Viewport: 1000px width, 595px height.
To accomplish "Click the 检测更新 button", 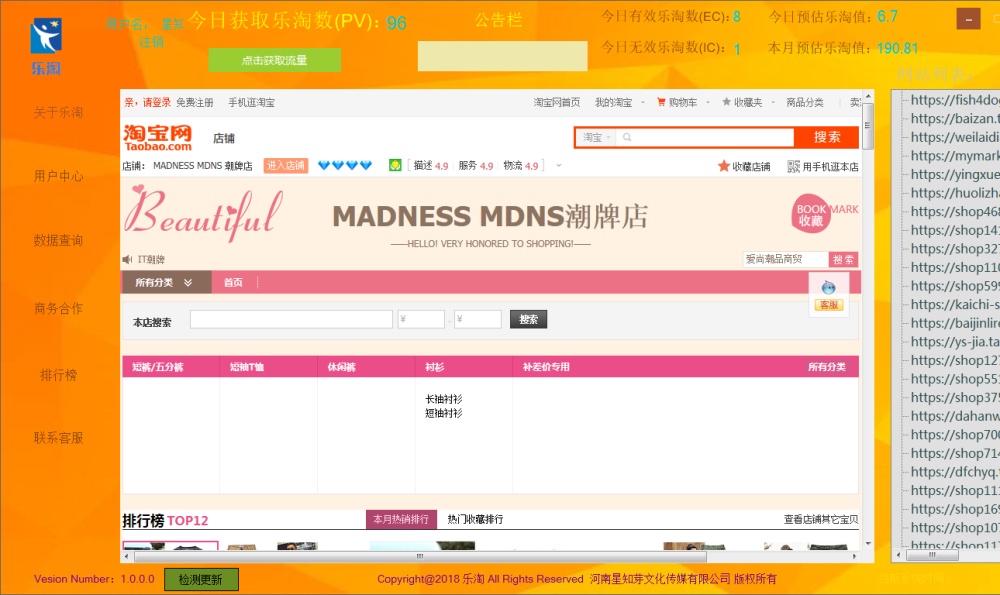I will point(201,579).
